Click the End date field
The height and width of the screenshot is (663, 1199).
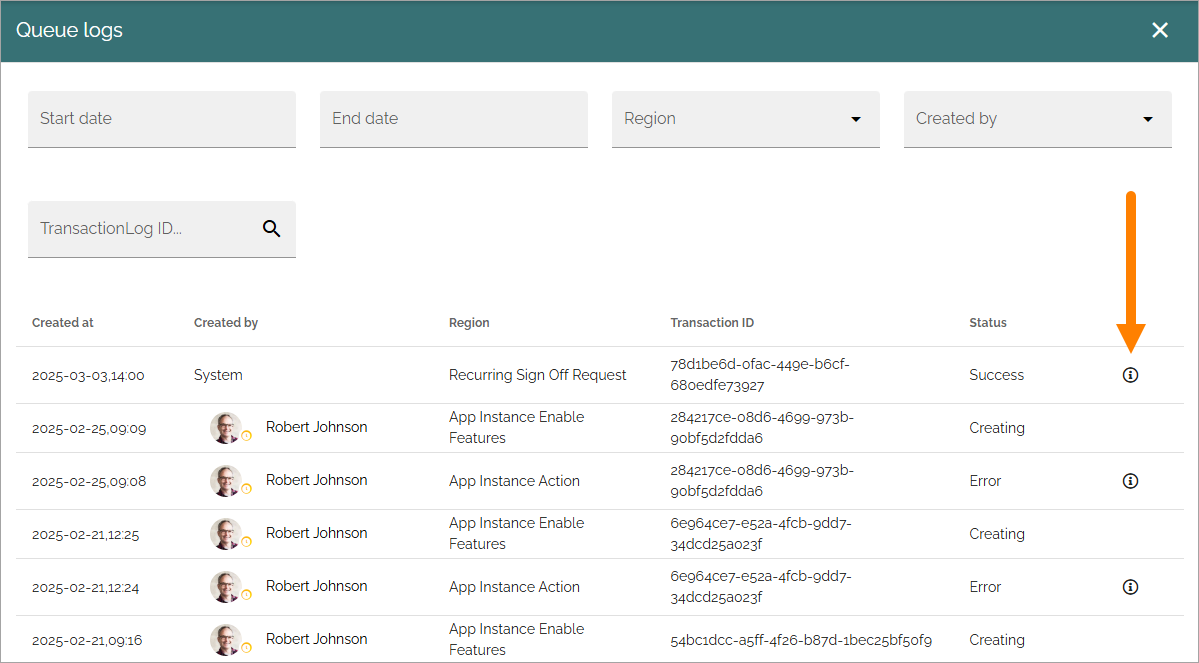453,119
